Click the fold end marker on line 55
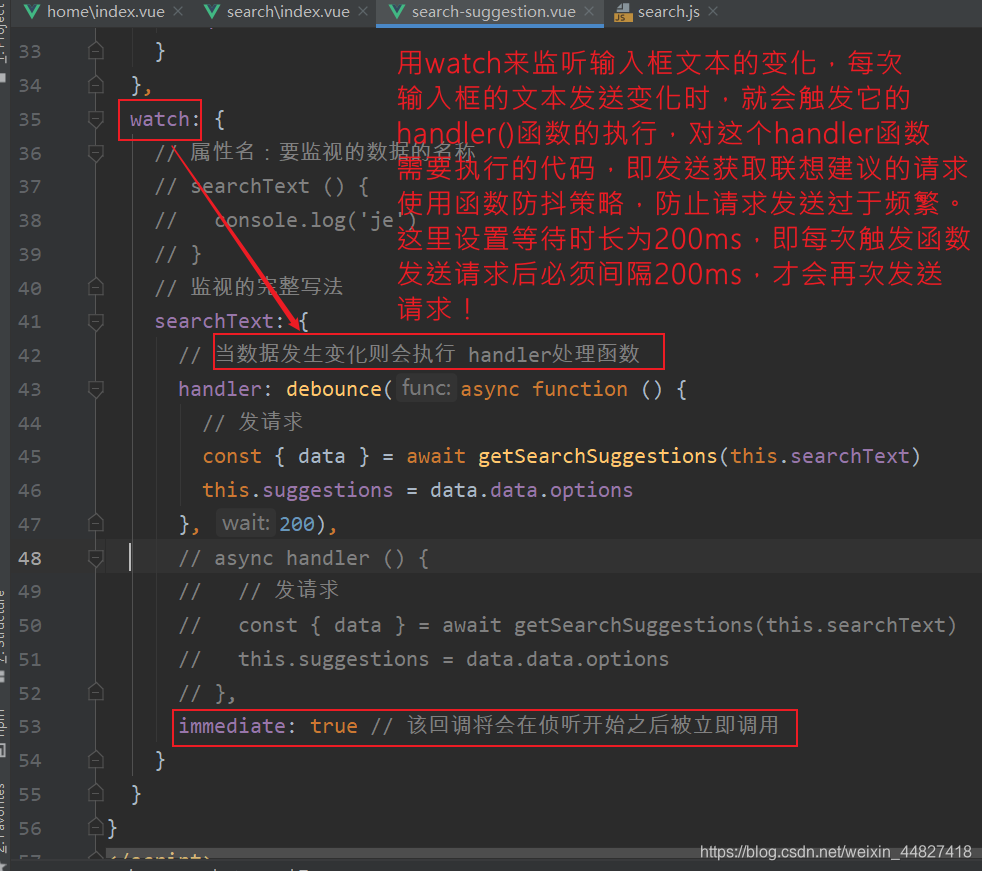The width and height of the screenshot is (982, 871). point(96,794)
